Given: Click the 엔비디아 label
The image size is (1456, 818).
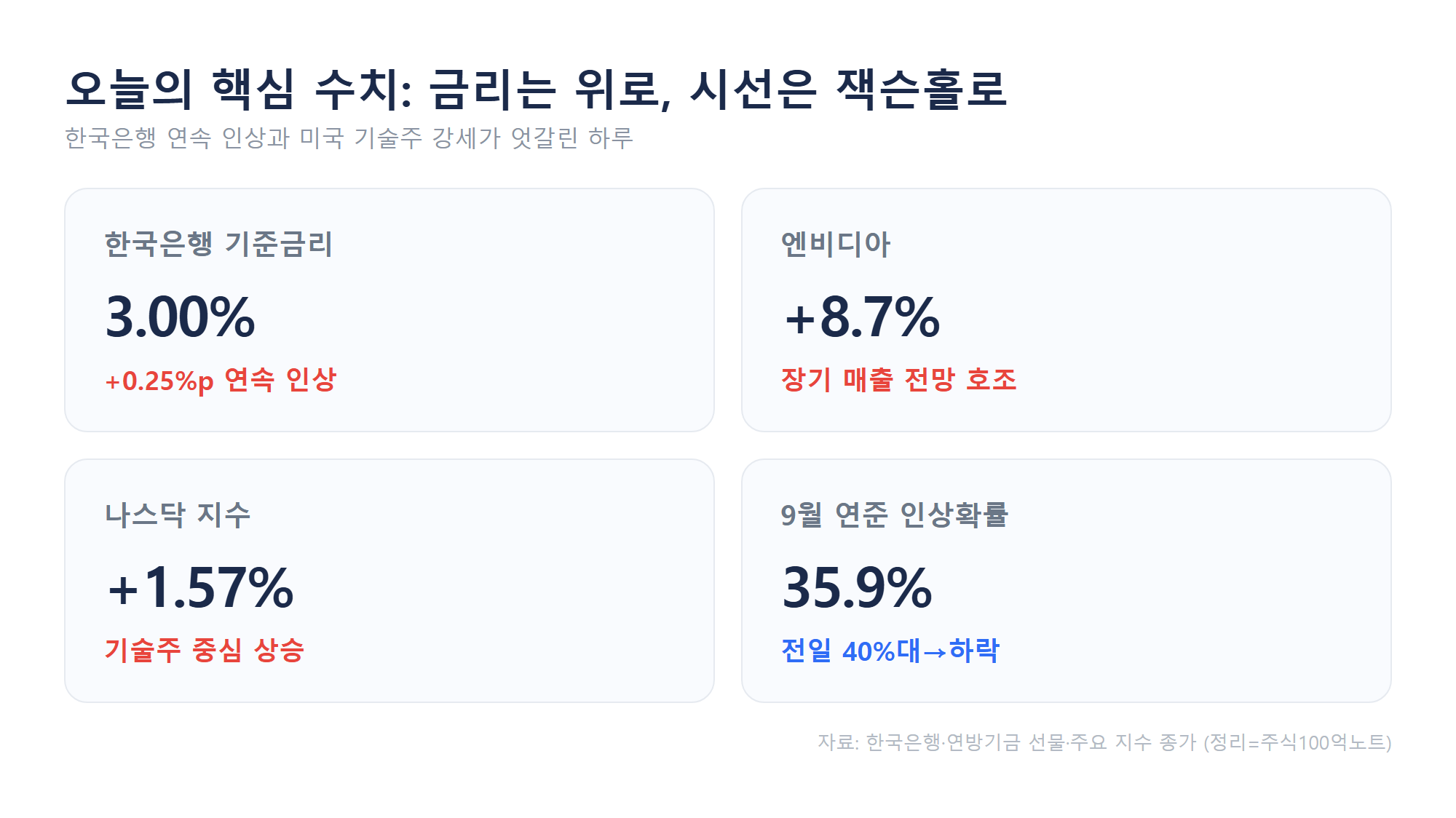Looking at the screenshot, I should coord(836,244).
